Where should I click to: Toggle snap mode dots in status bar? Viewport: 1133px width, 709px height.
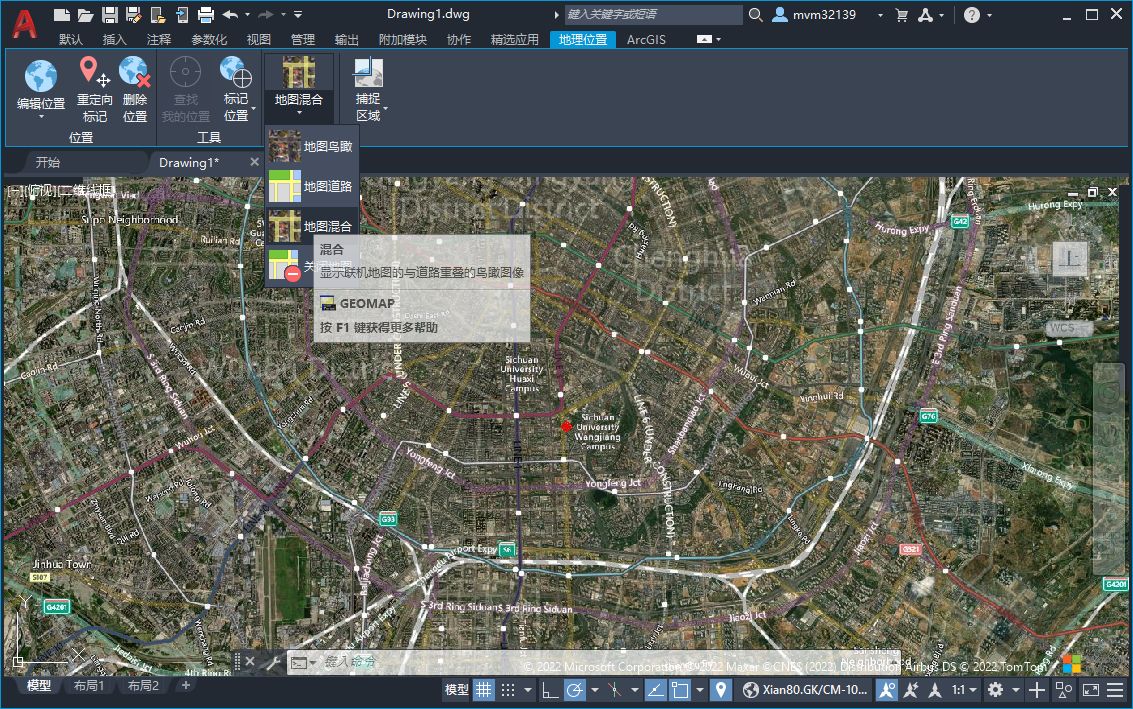pos(508,690)
